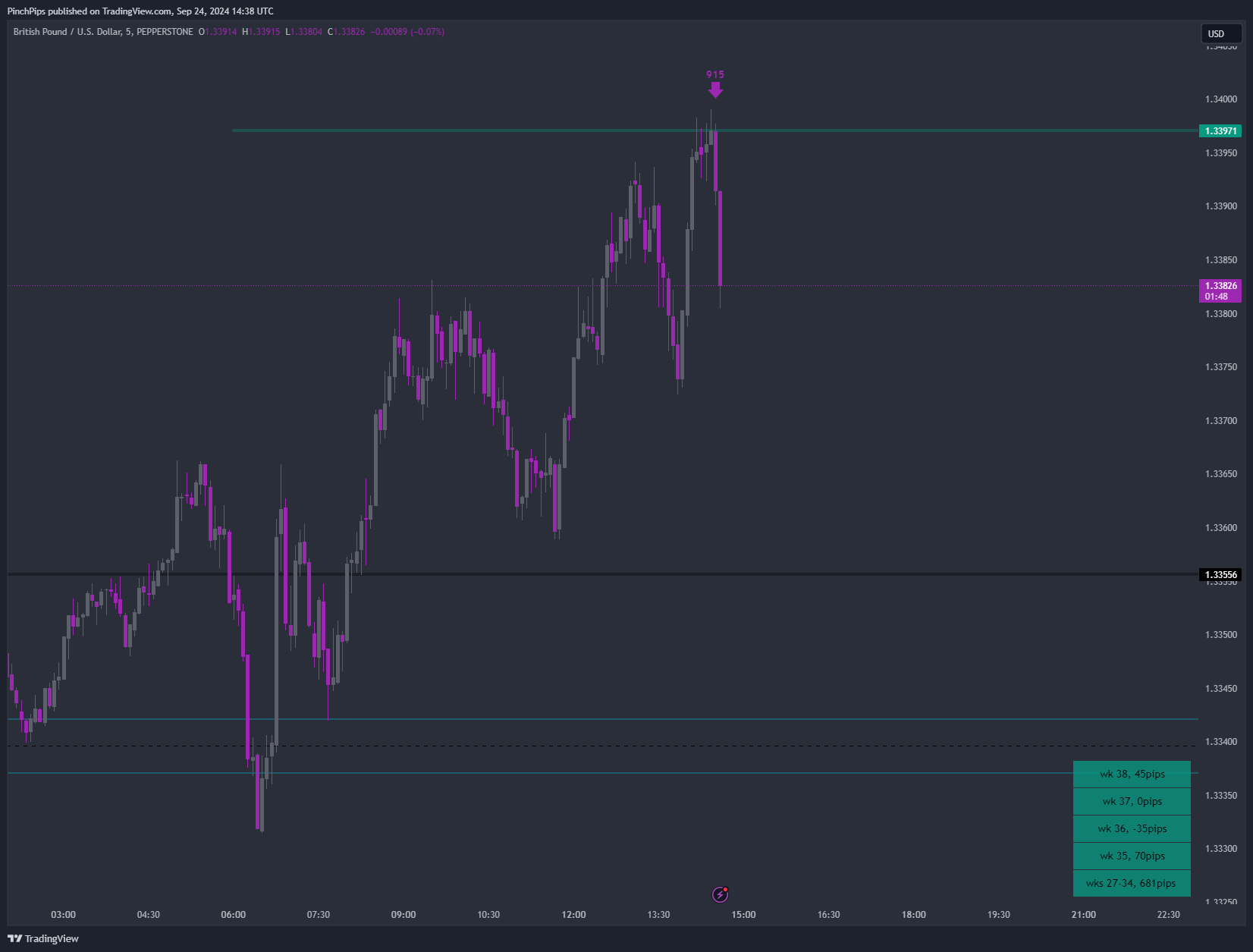Click the 'wks 27-34, 681pips' table cell
Image resolution: width=1253 pixels, height=952 pixels.
click(x=1132, y=884)
